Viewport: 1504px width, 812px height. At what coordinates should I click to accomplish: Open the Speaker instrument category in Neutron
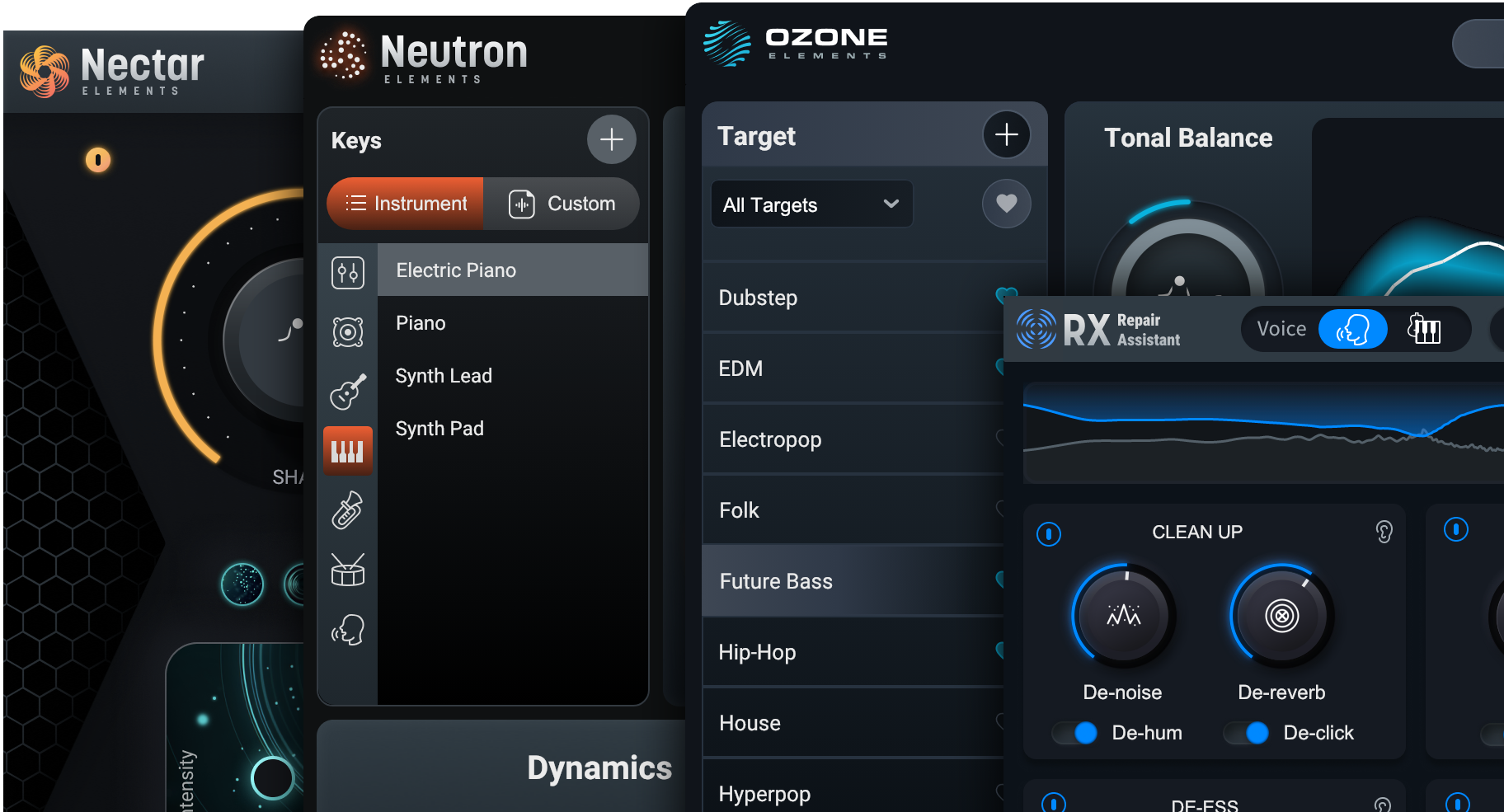347,331
